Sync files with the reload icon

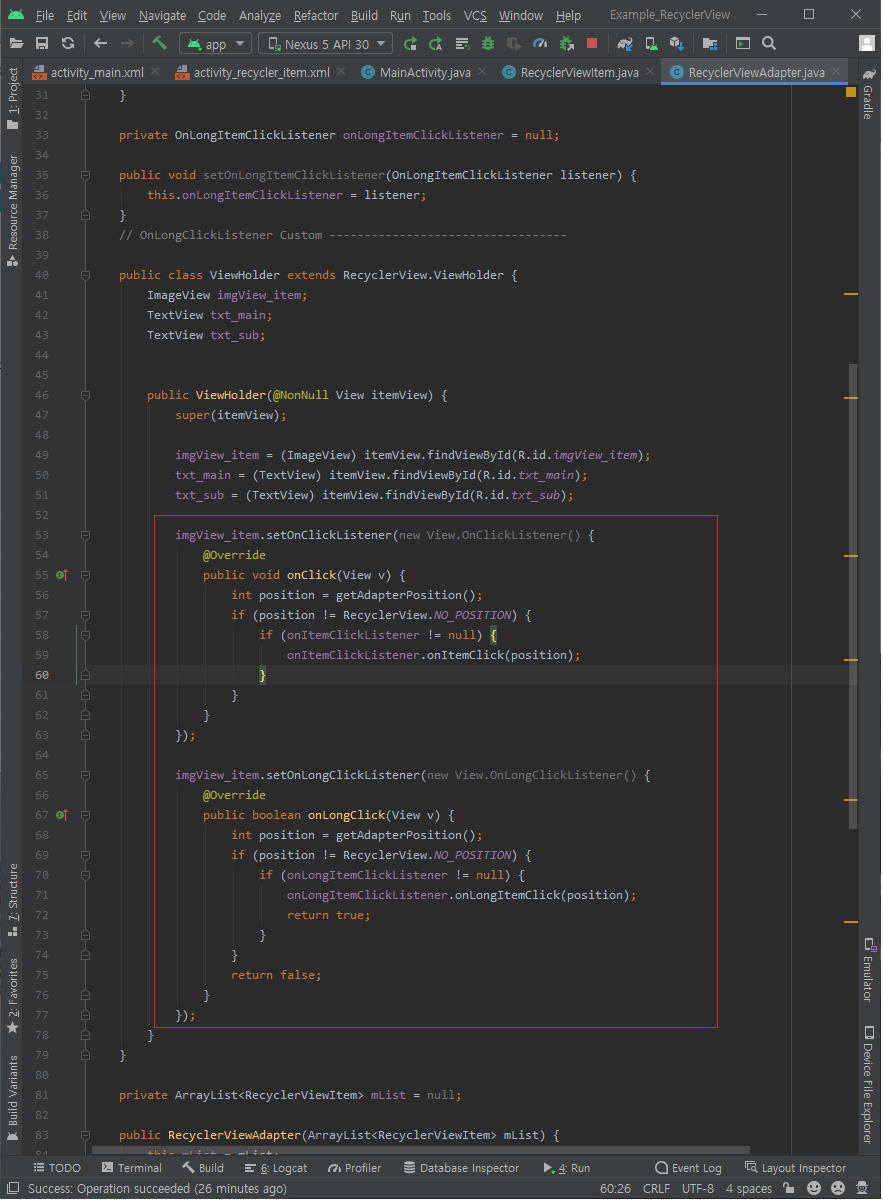(68, 43)
